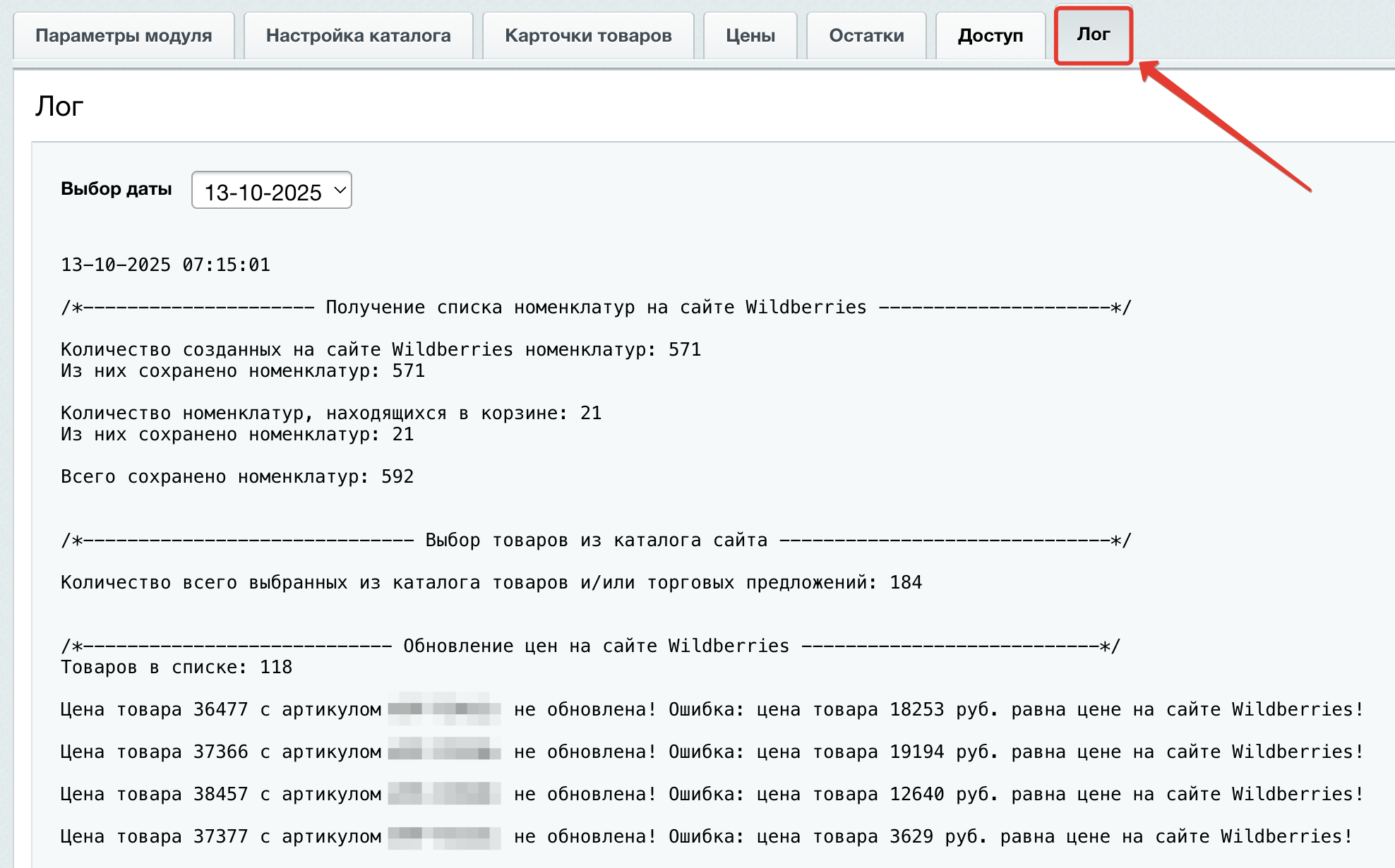1395x868 pixels.
Task: Click blurred article number for item 36477
Action: pos(444,709)
